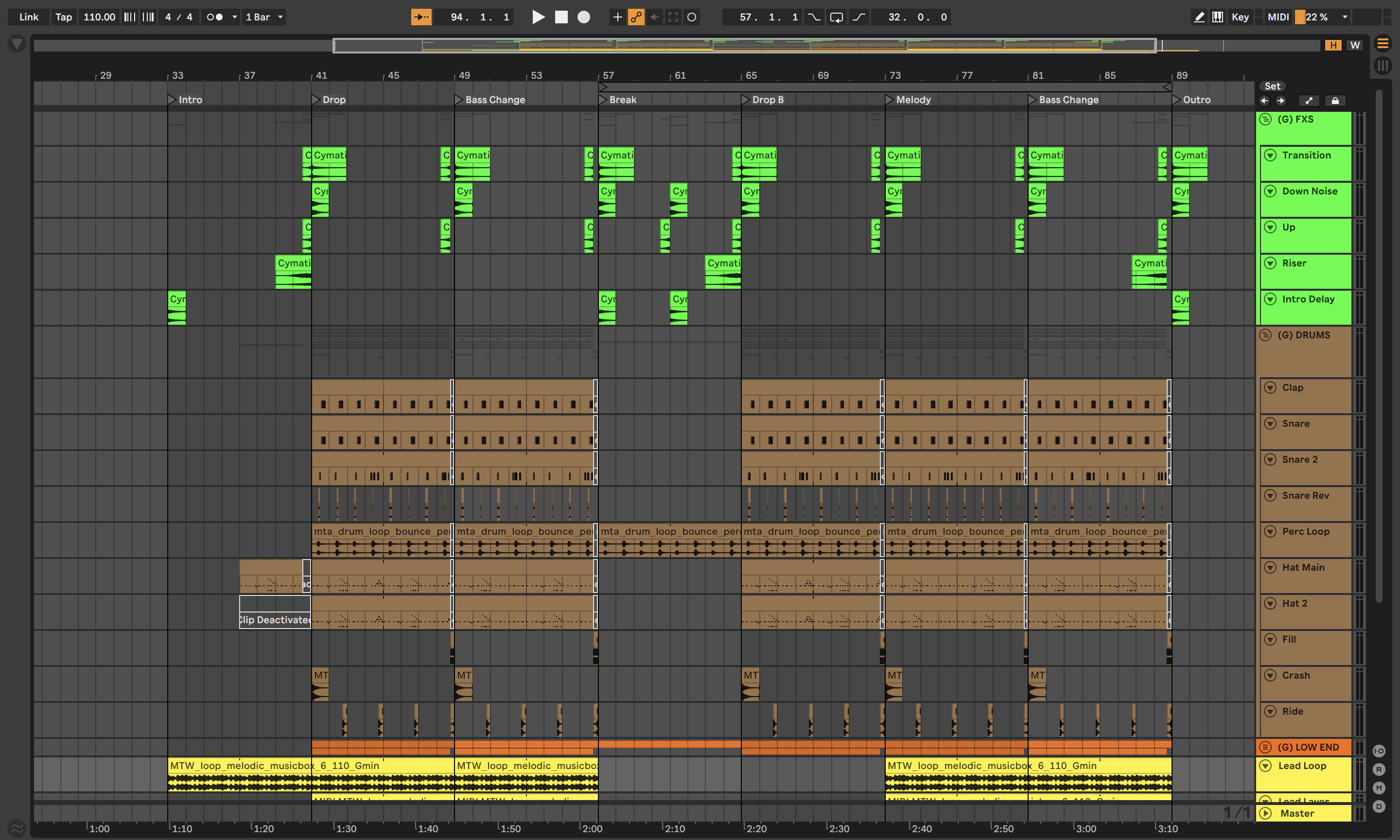This screenshot has height=840, width=1400.
Task: Click the 22 % CPU load meter
Action: (x=1316, y=17)
